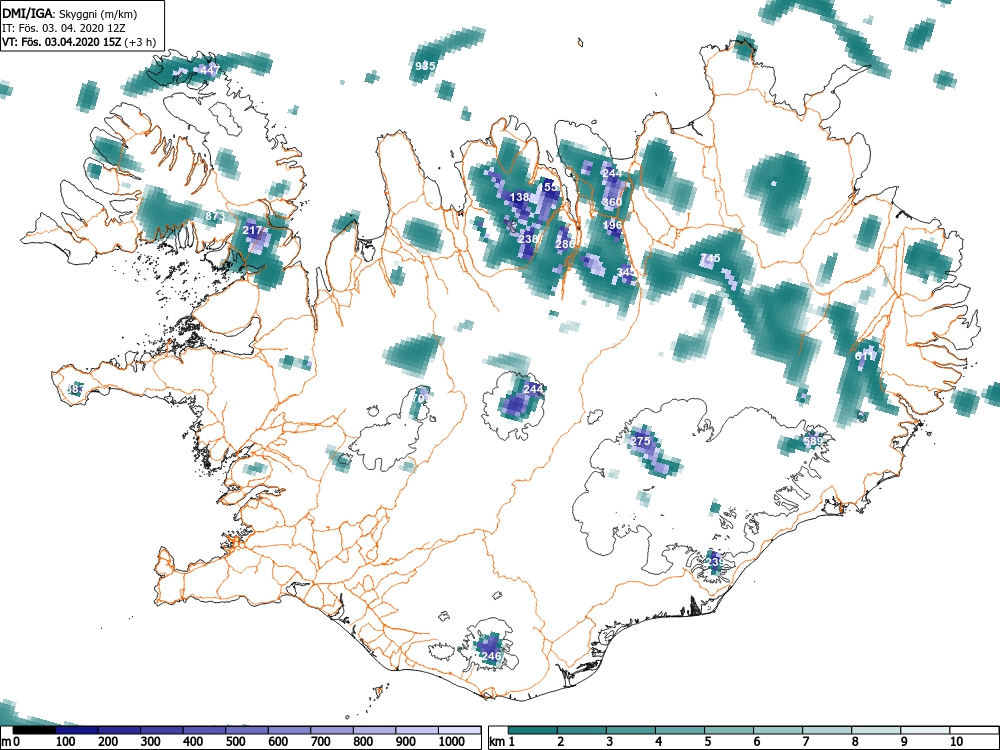Click the '238' visibility value
Image resolution: width=1000 pixels, height=750 pixels.
(528, 239)
